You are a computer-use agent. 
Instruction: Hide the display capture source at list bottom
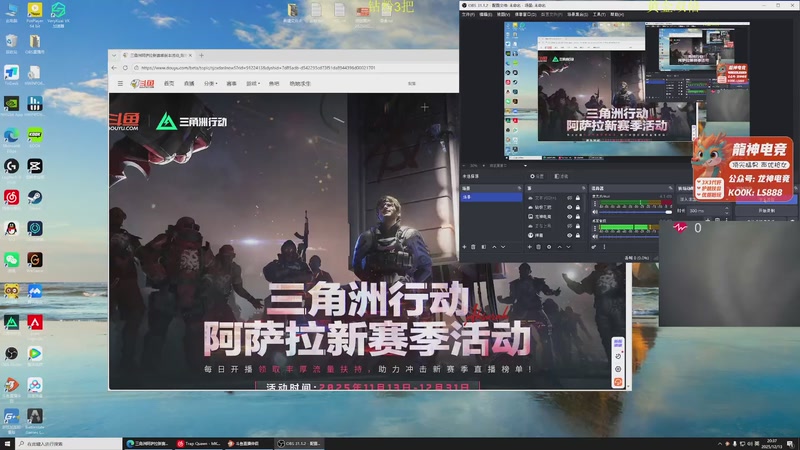click(569, 235)
